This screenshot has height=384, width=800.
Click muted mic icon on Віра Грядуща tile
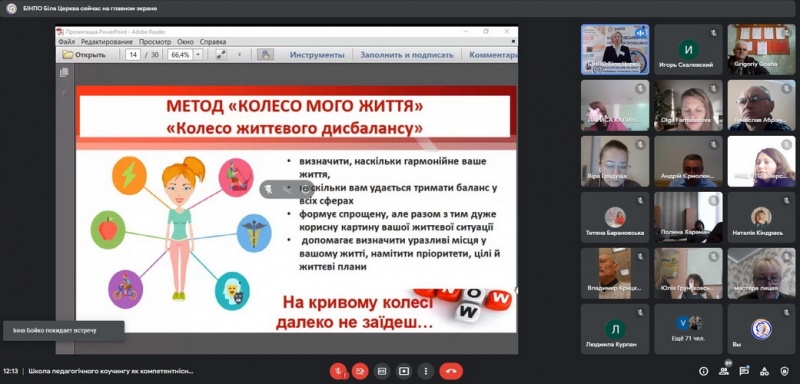coord(640,145)
